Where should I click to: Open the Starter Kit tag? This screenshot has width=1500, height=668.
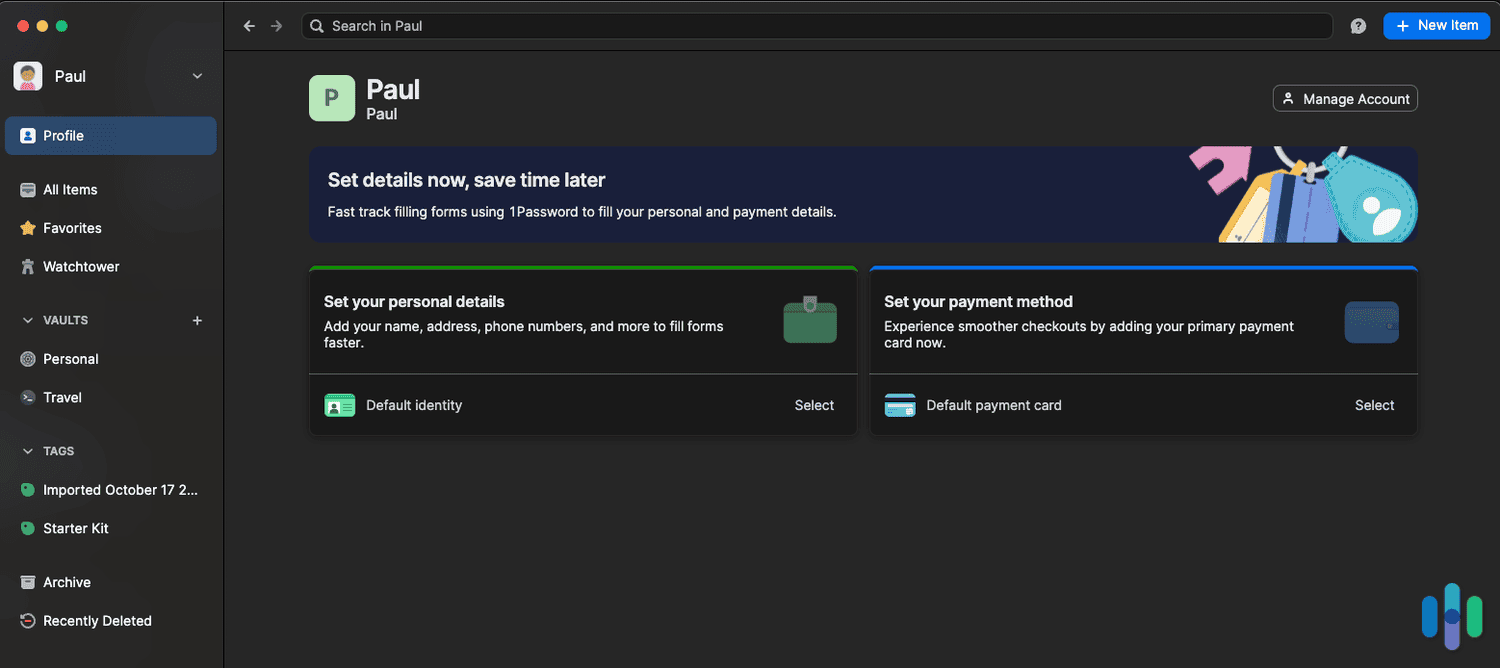(x=75, y=528)
